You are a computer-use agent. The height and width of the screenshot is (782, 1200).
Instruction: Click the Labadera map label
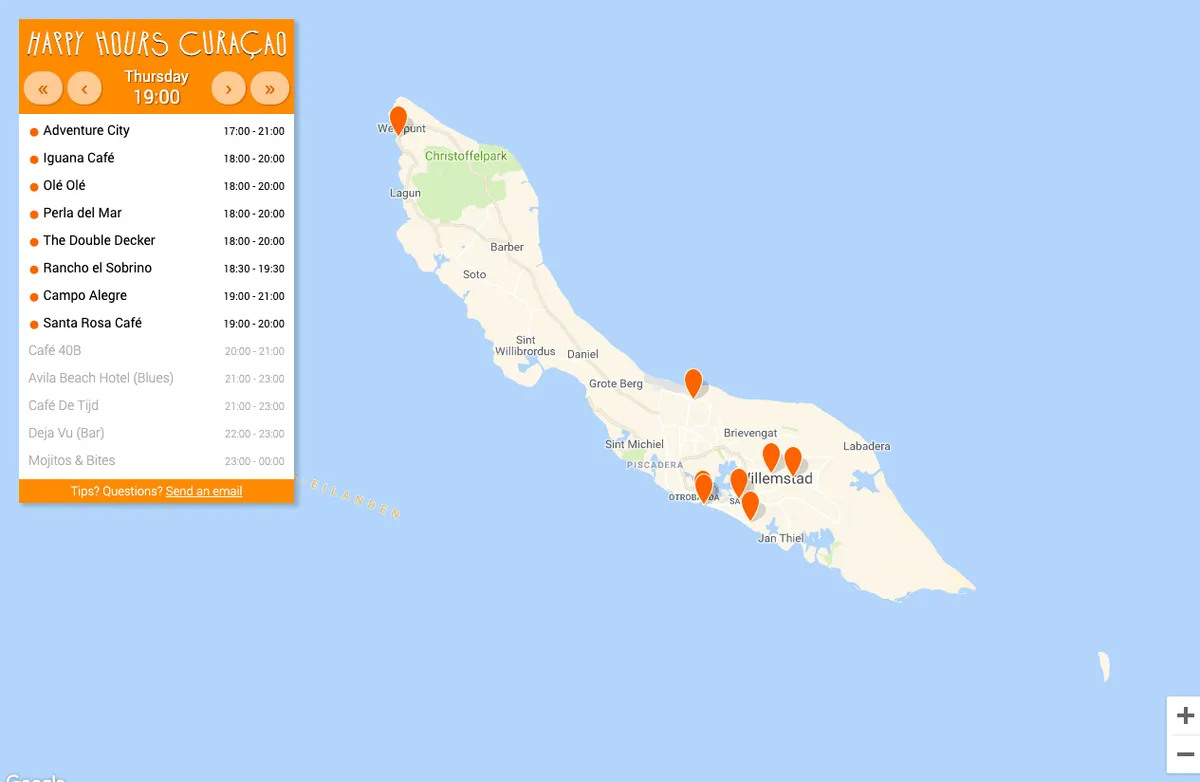click(867, 446)
